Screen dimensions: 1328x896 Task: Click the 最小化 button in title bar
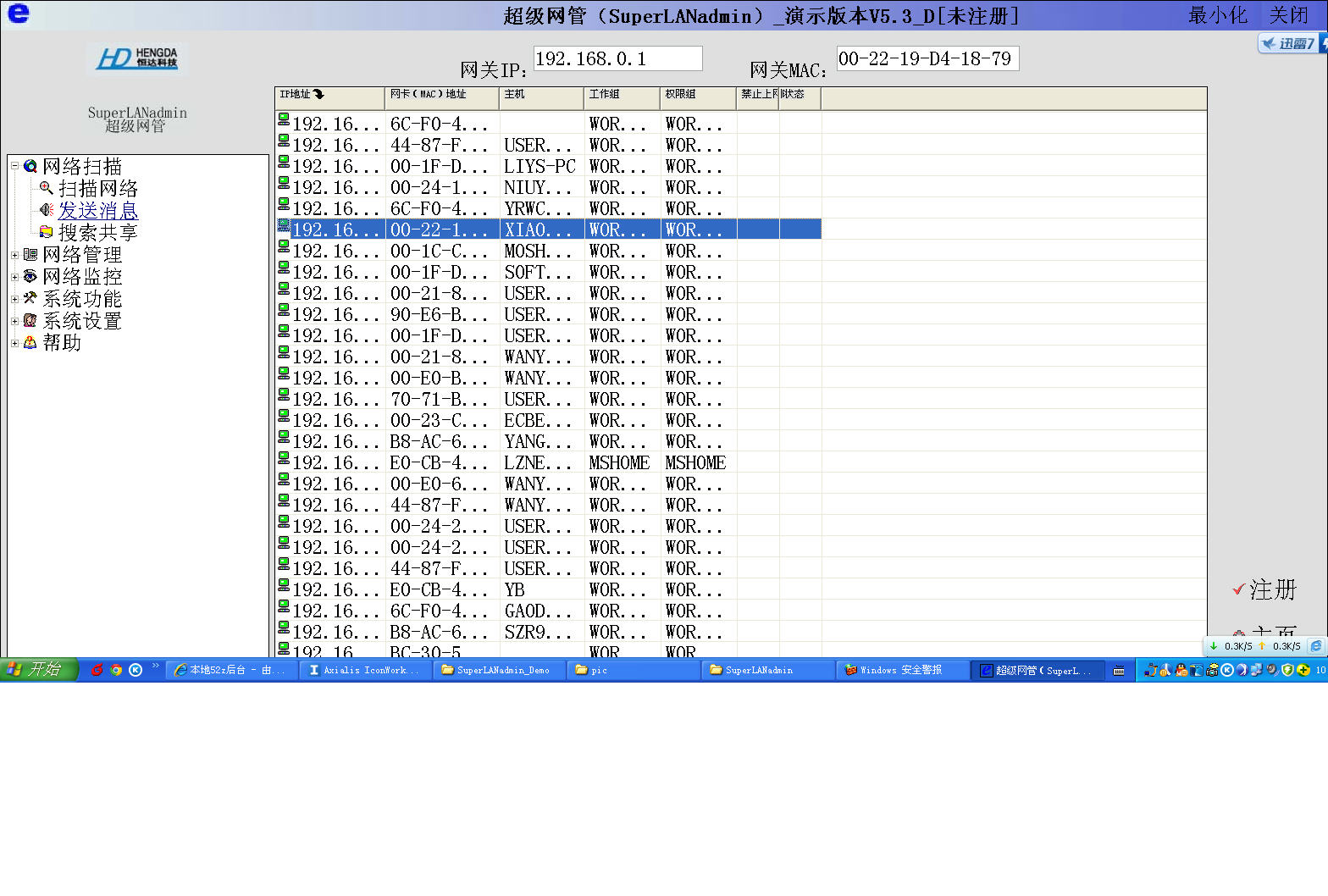(1217, 15)
